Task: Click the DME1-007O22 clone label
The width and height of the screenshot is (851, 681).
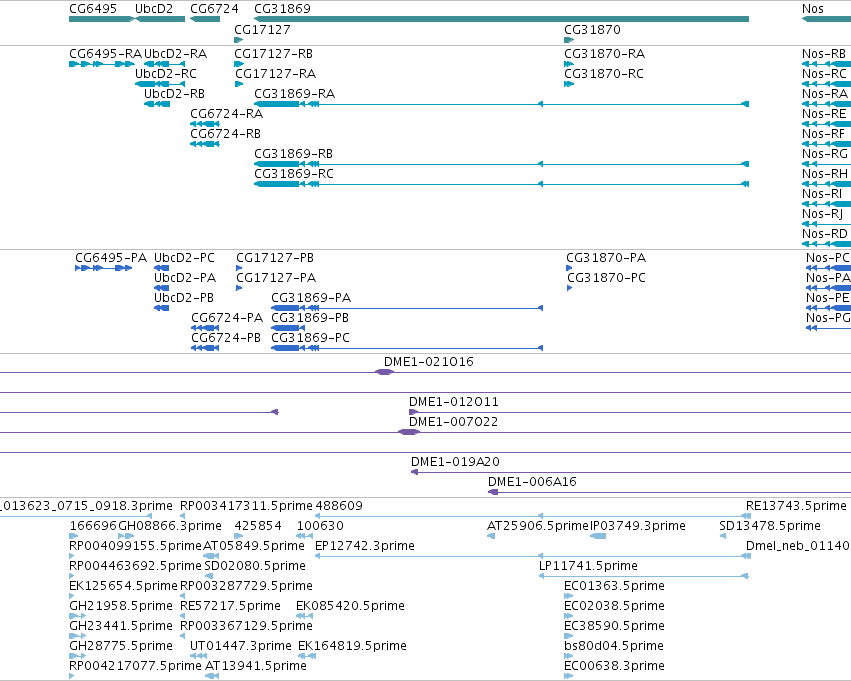Action: (x=453, y=422)
